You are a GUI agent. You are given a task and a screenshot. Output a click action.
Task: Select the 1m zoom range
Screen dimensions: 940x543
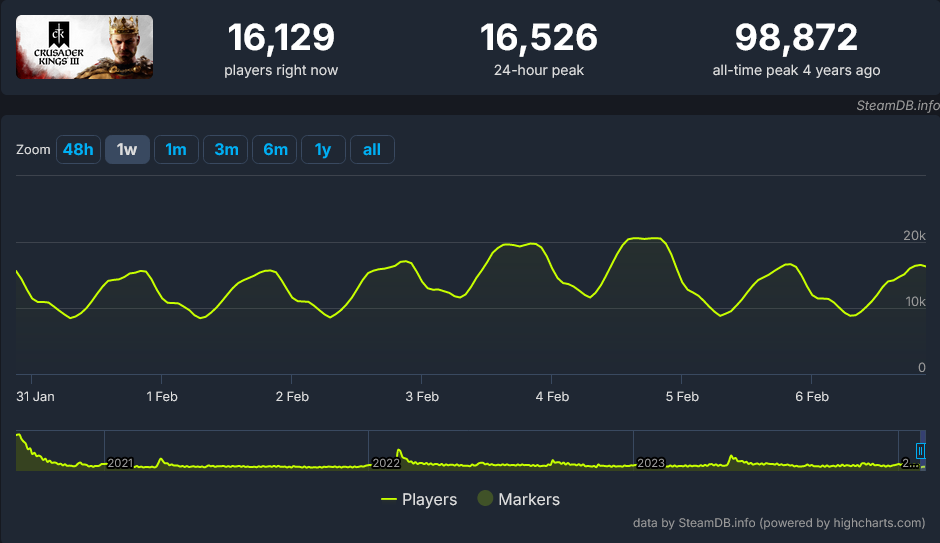point(176,149)
